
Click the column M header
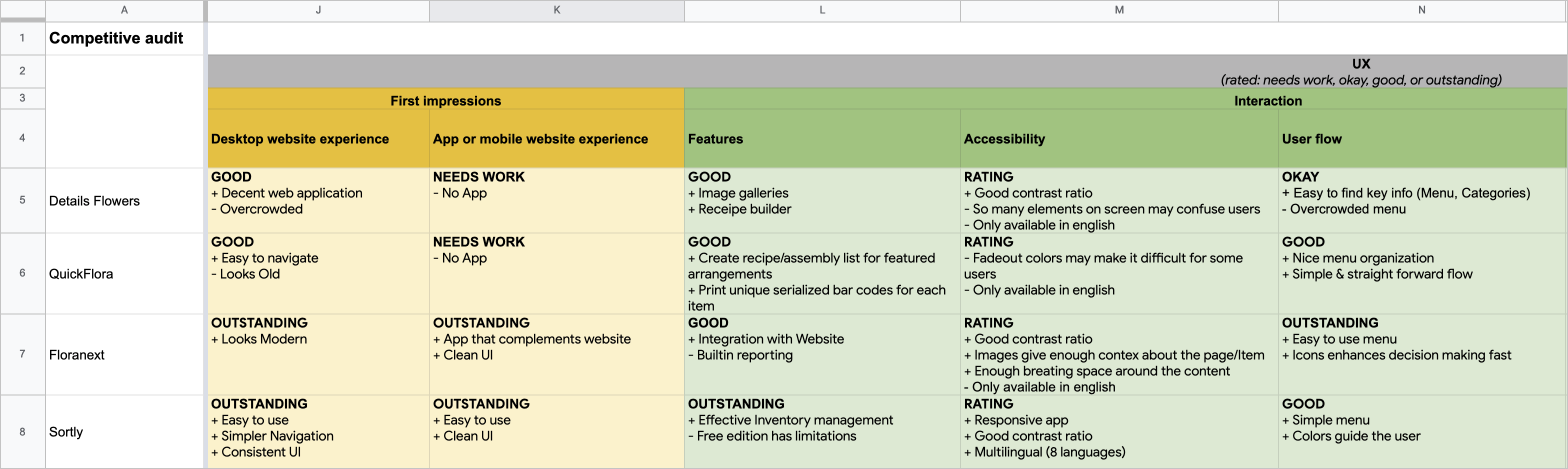pyautogui.click(x=1119, y=10)
